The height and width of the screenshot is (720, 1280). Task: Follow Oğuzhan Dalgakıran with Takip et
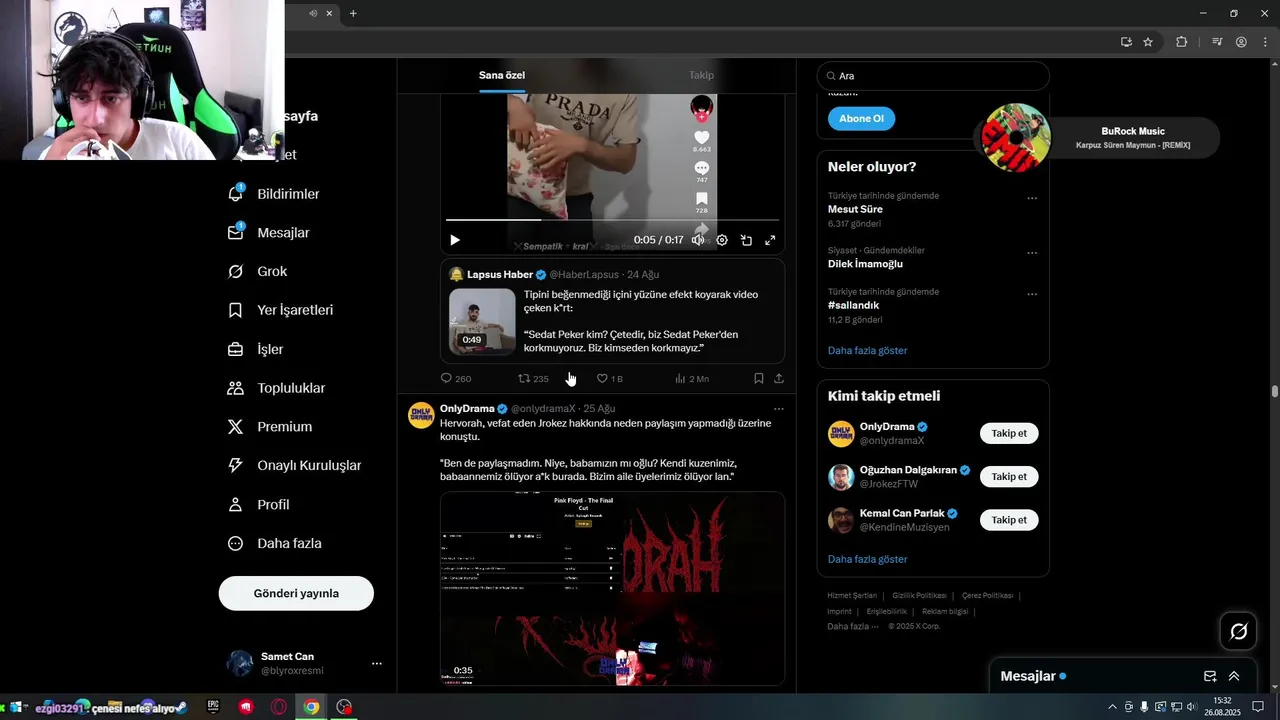click(1009, 477)
